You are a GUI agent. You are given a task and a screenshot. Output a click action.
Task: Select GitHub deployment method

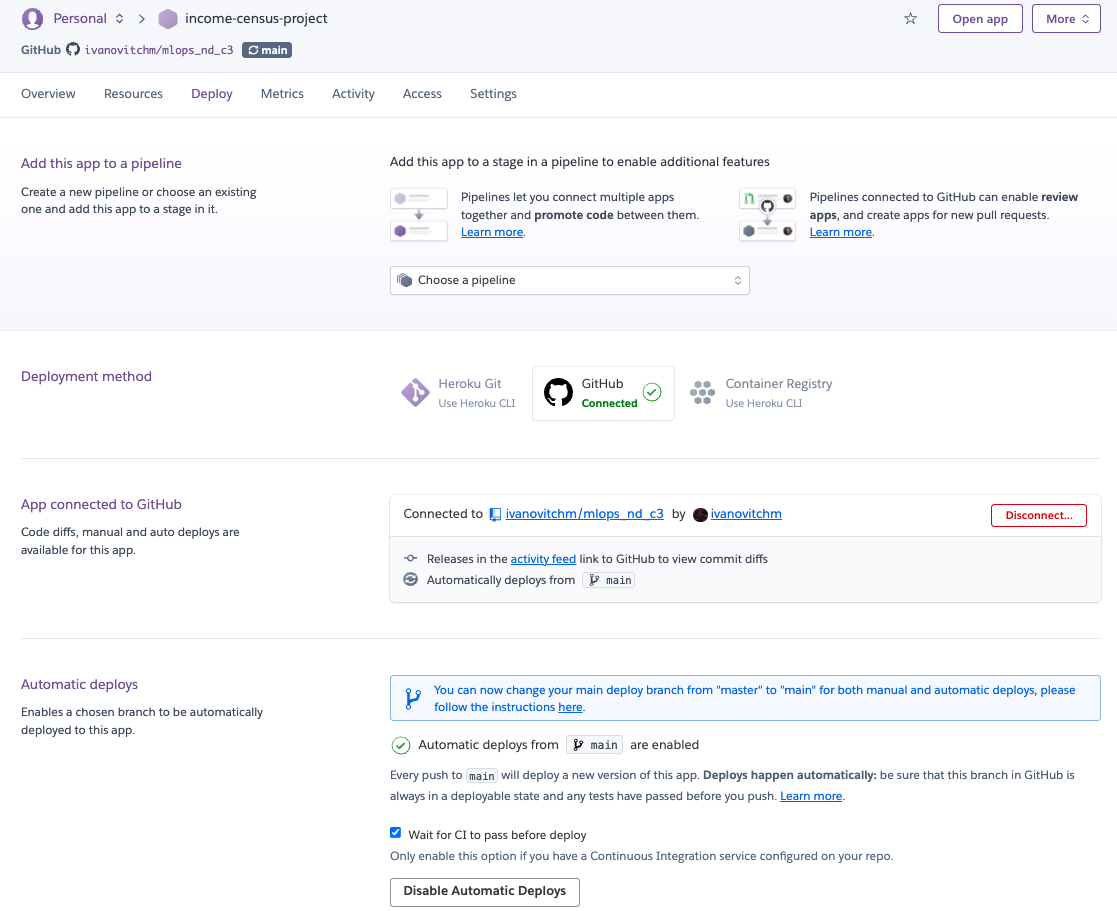click(603, 393)
